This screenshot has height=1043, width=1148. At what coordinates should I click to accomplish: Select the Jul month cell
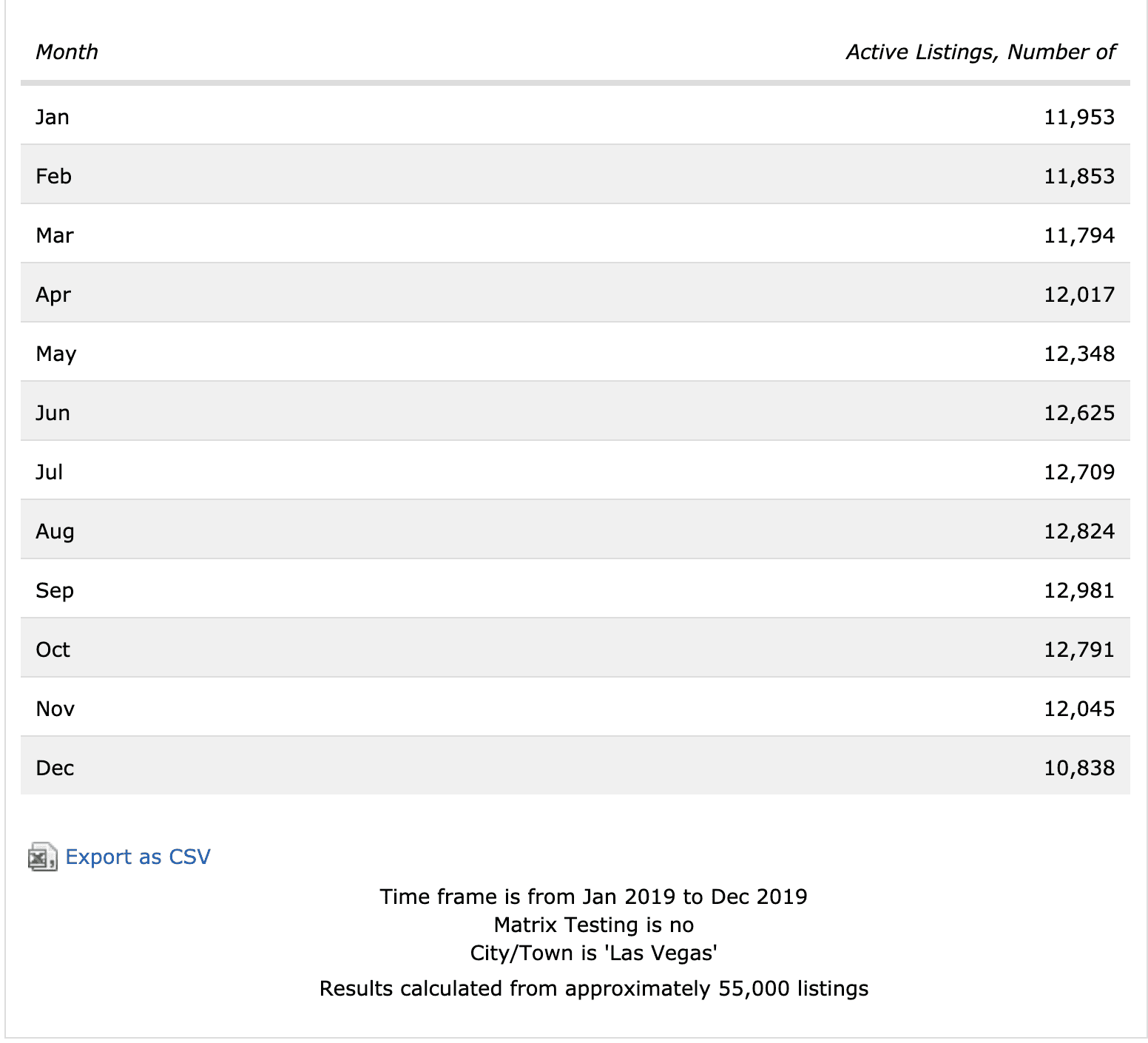50,472
